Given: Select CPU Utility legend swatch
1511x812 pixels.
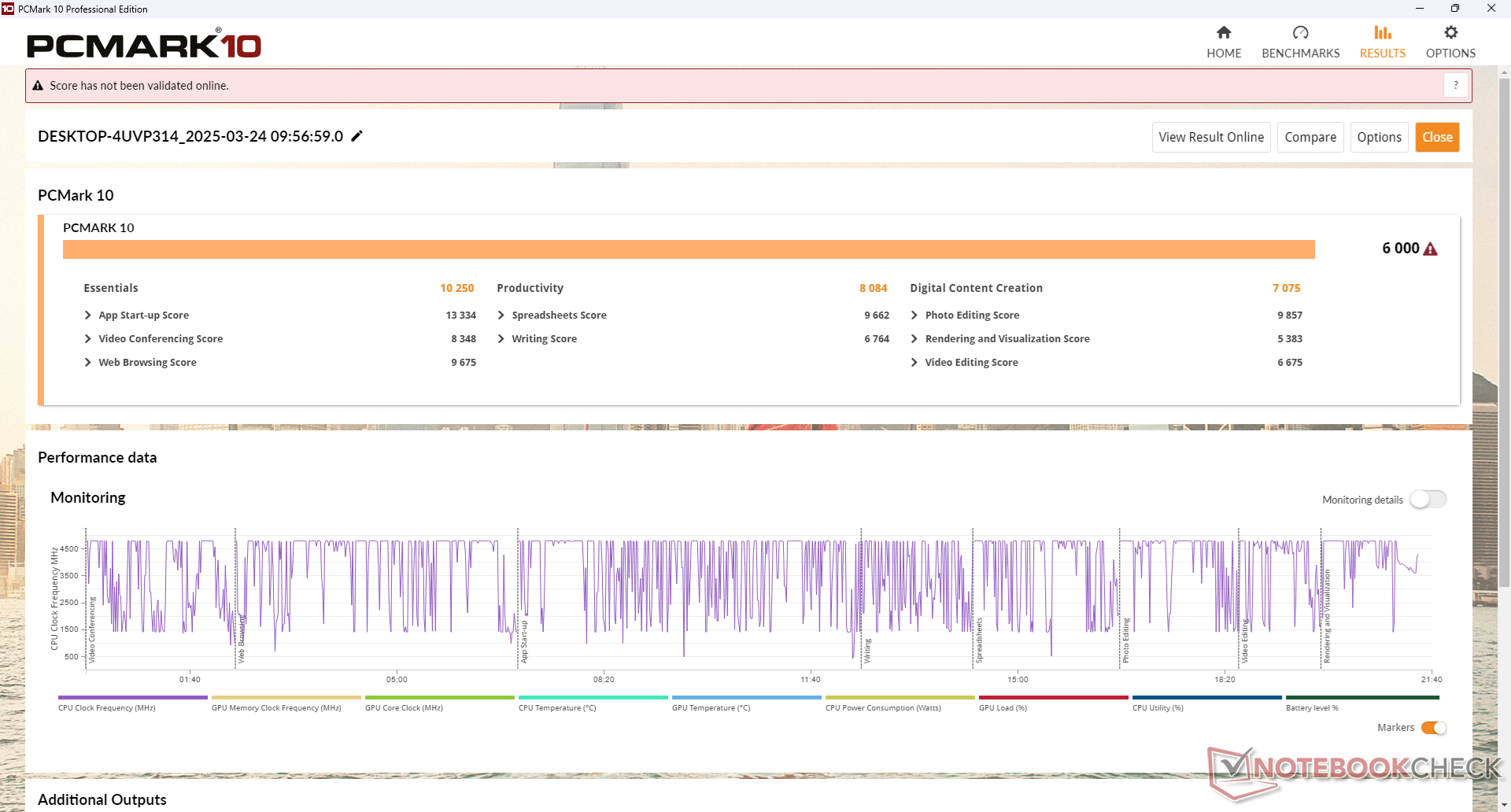Looking at the screenshot, I should pos(1207,697).
